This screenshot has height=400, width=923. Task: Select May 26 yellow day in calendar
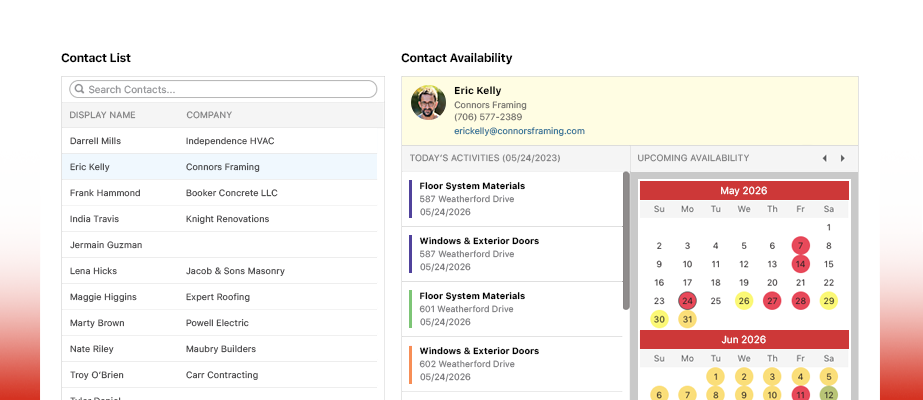(x=744, y=301)
